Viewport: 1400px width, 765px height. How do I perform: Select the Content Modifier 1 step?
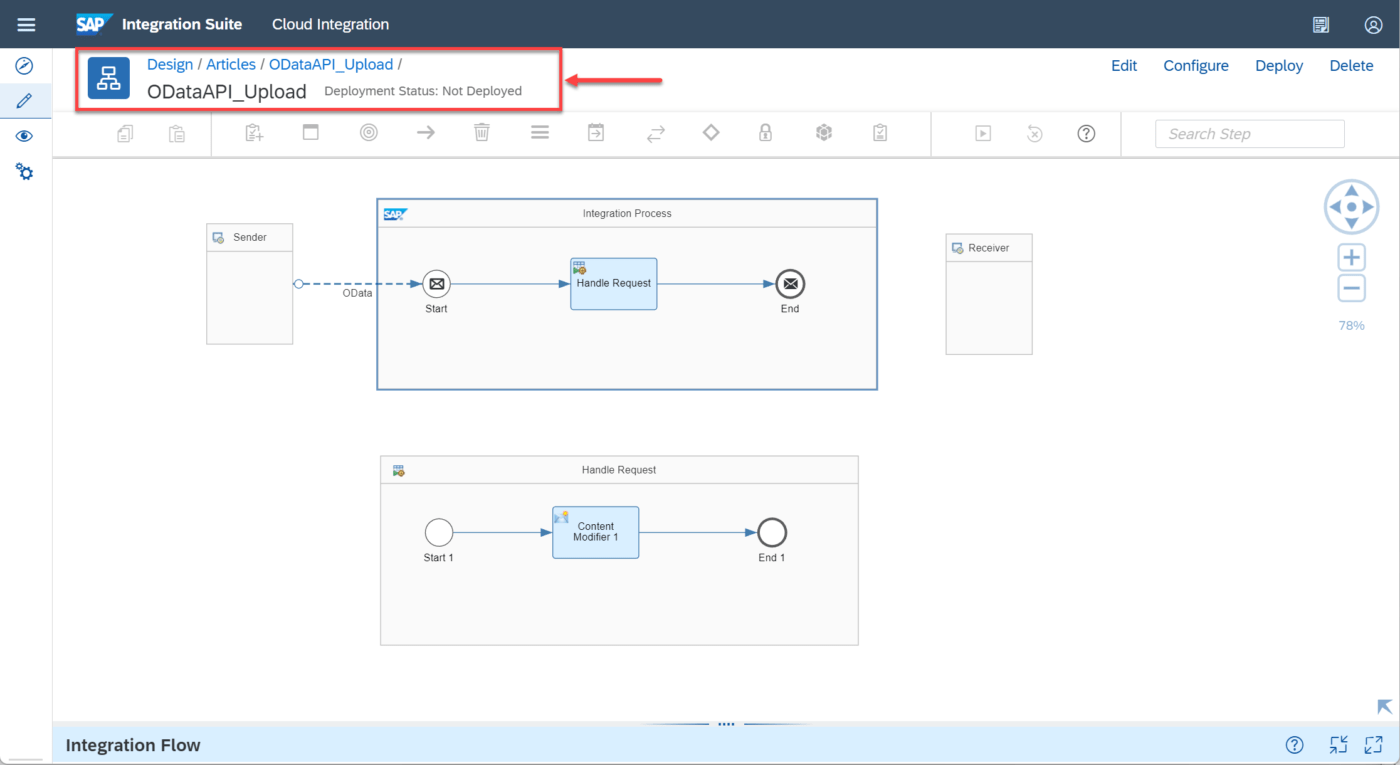596,532
